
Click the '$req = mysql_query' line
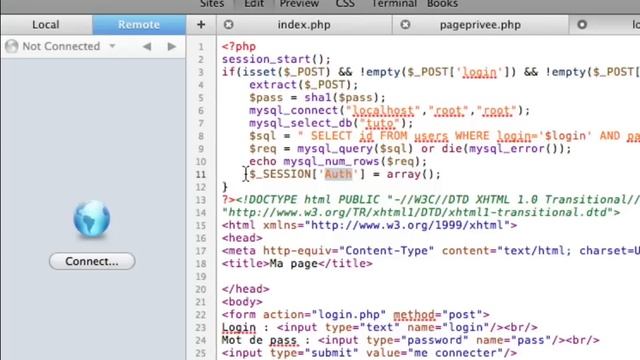pos(410,149)
